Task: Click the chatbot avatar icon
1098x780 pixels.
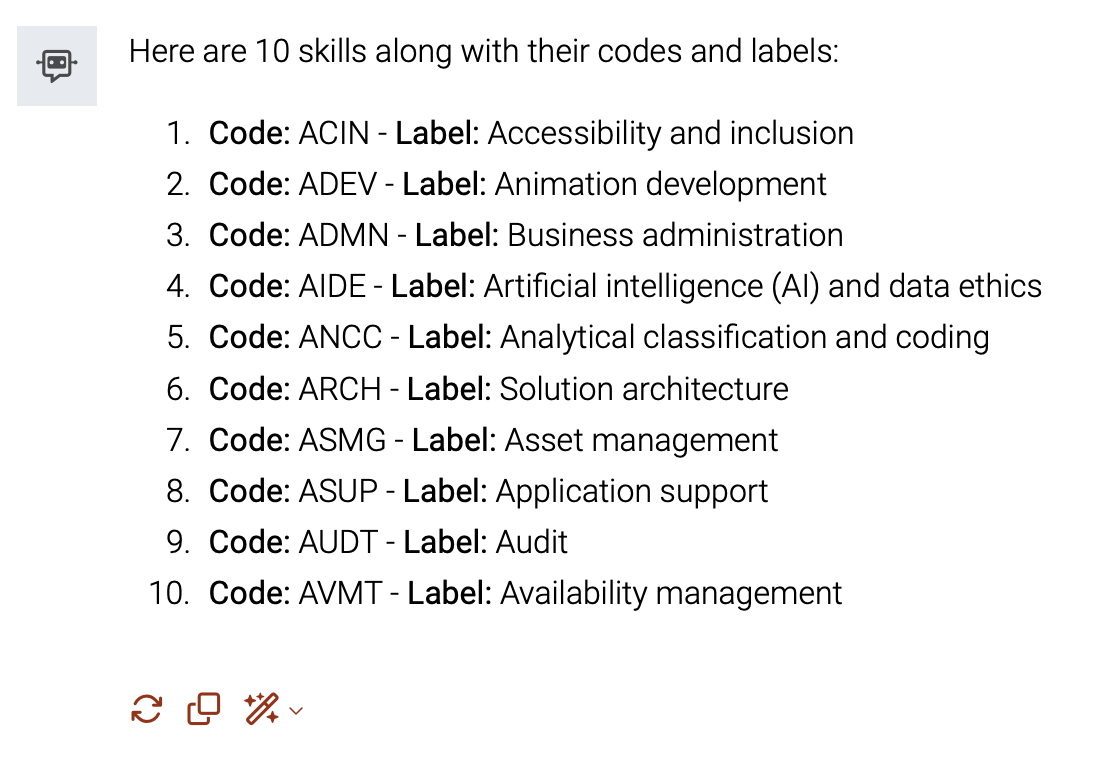Action: (x=57, y=66)
